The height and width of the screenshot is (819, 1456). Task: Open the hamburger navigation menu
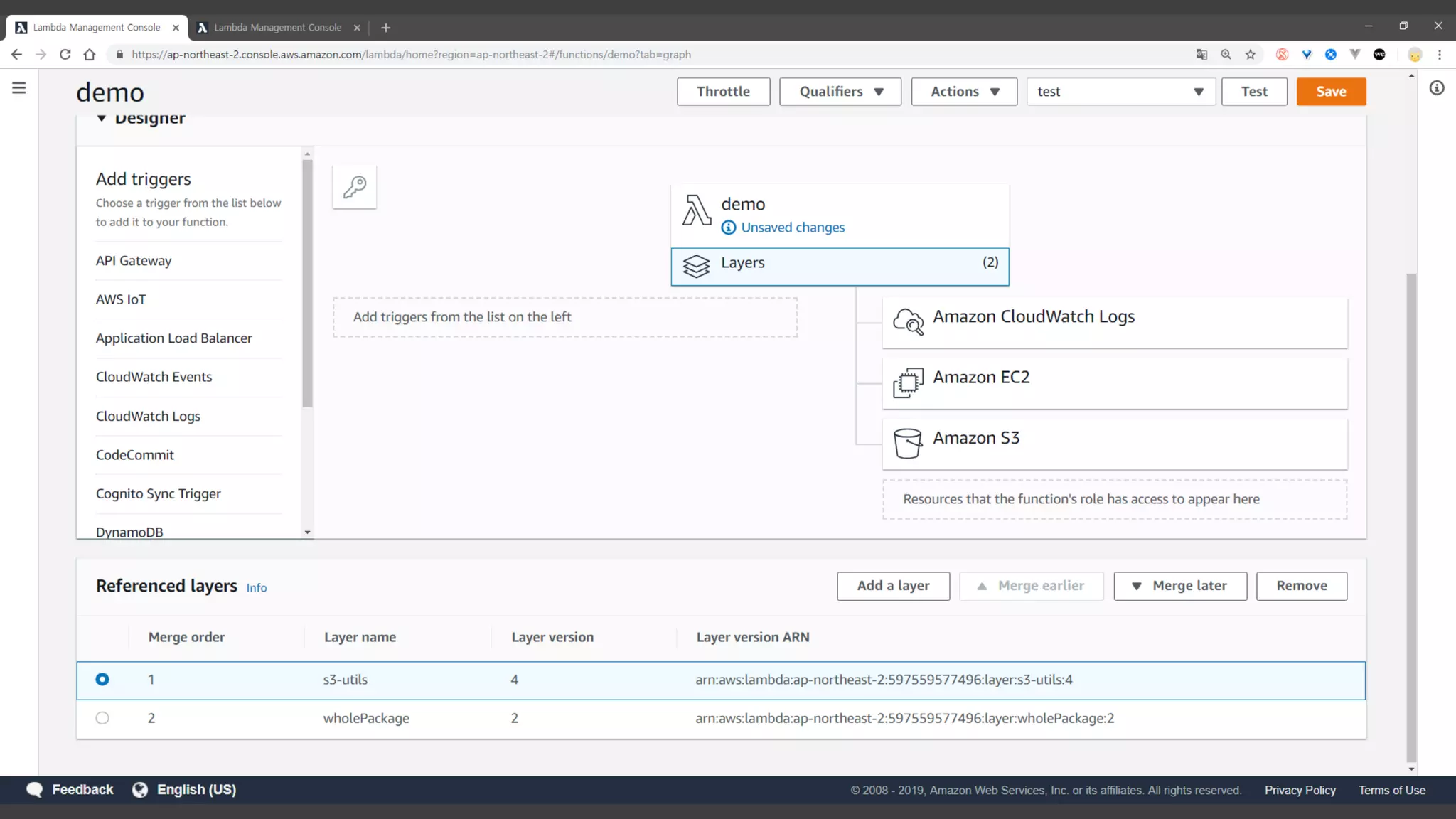pyautogui.click(x=19, y=88)
